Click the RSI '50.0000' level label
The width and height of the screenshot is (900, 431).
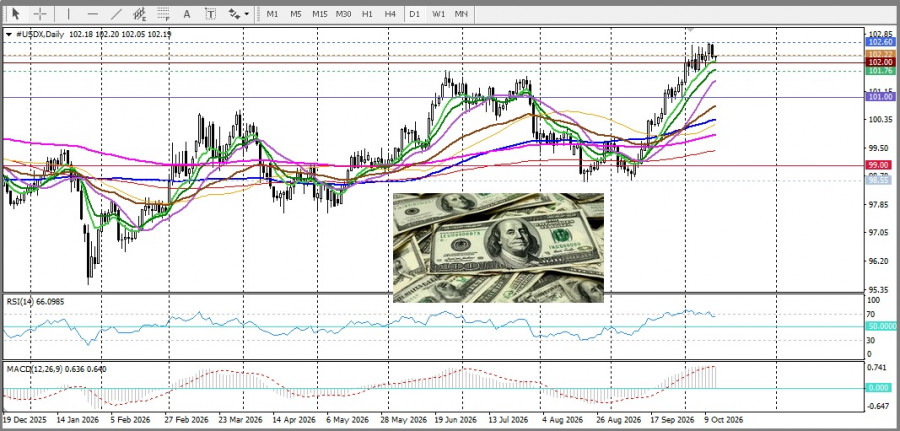pyautogui.click(x=882, y=326)
